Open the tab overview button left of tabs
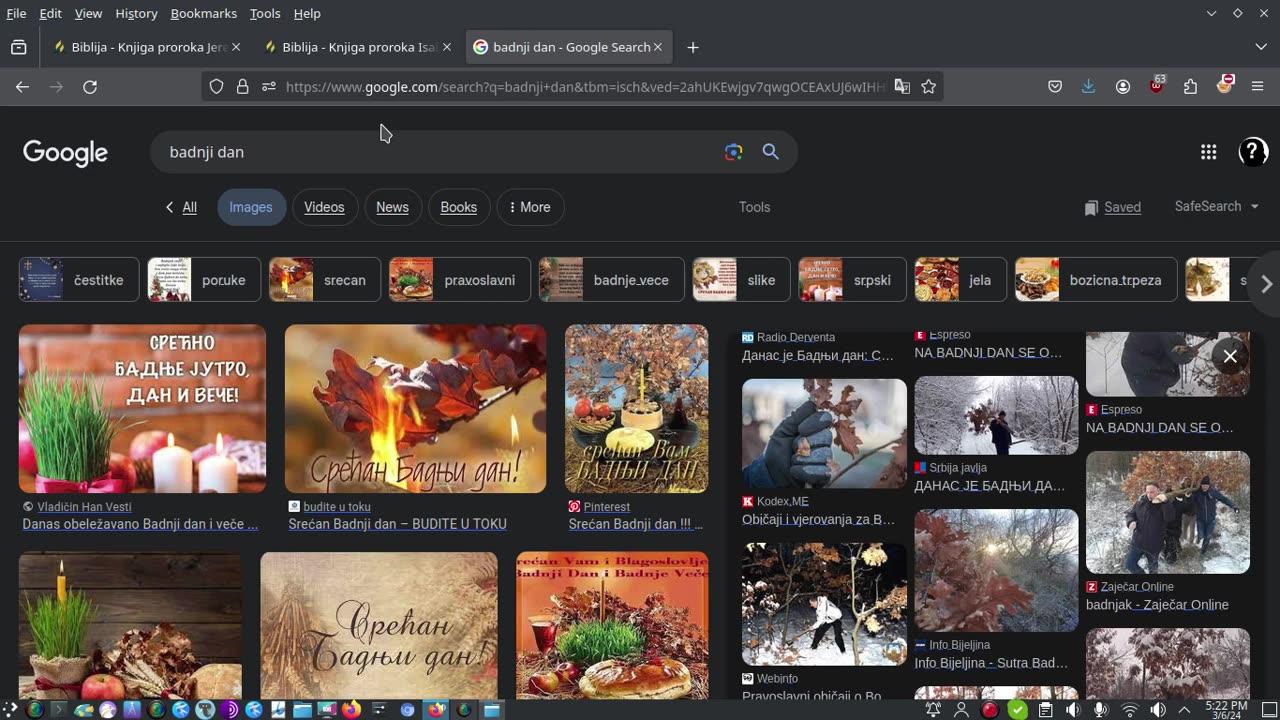Screen dimensions: 1280x720 click(x=18, y=47)
